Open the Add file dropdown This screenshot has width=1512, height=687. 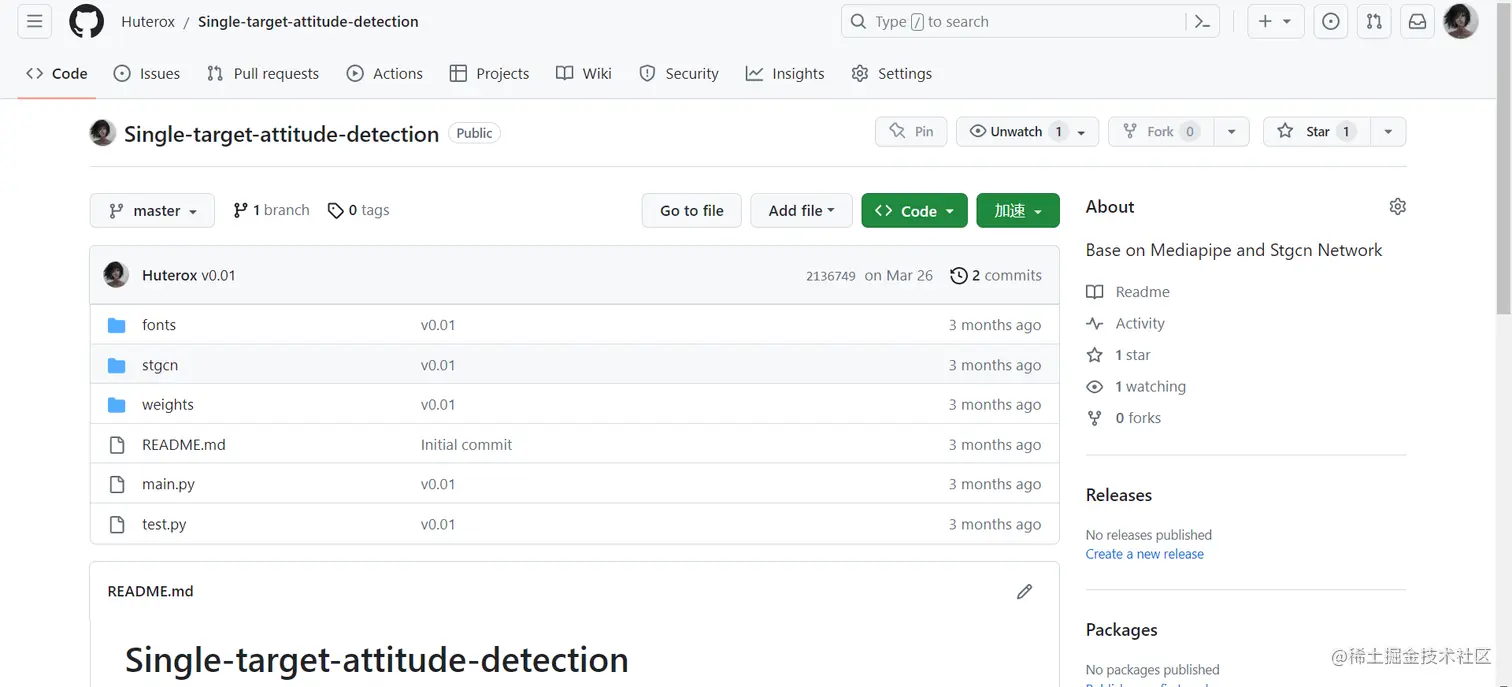801,210
